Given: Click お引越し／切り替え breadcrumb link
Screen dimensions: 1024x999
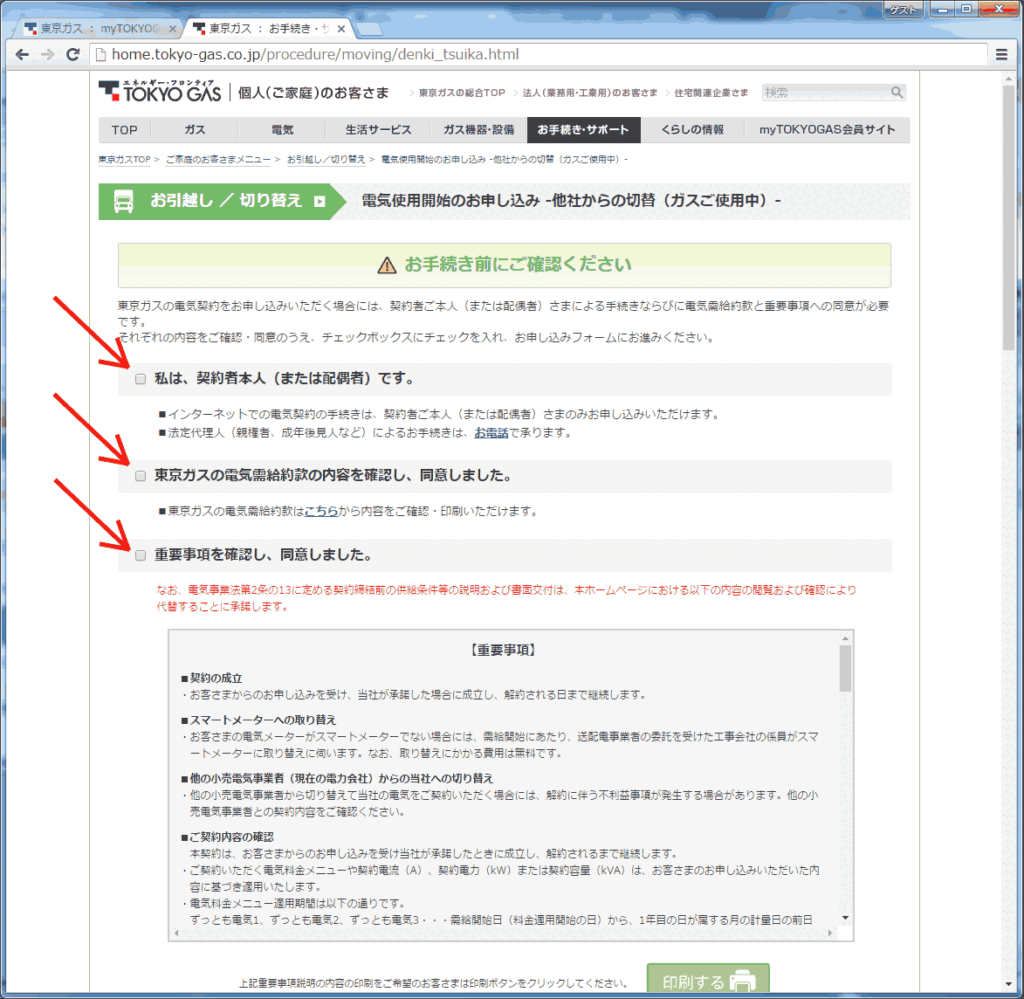Looking at the screenshot, I should point(326,159).
